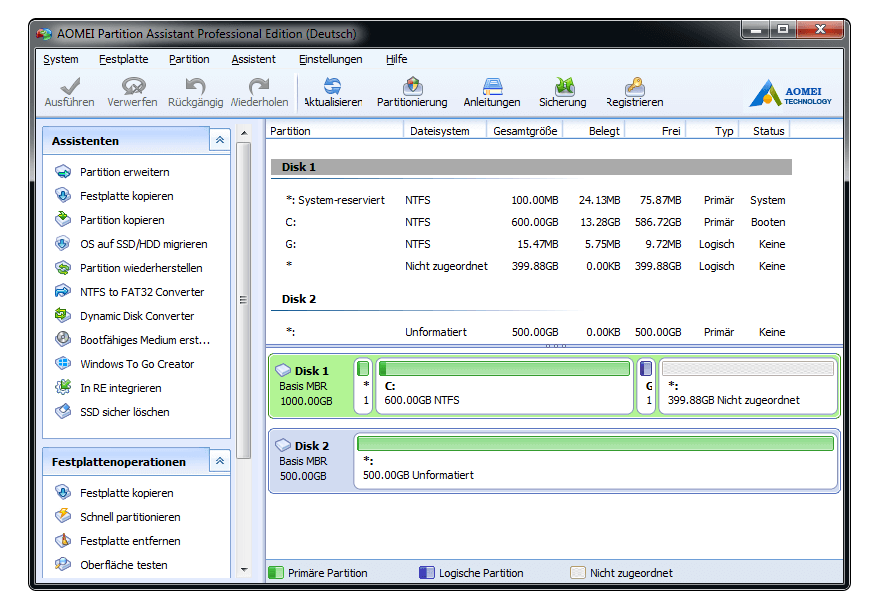878x609 pixels.
Task: Click the OS auf SSD/HDD migrieren icon
Action: [x=63, y=243]
